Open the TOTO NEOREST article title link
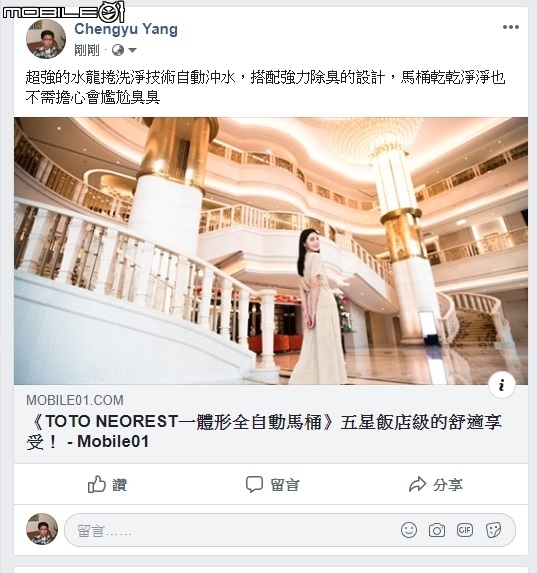537x573 pixels. pyautogui.click(x=264, y=432)
